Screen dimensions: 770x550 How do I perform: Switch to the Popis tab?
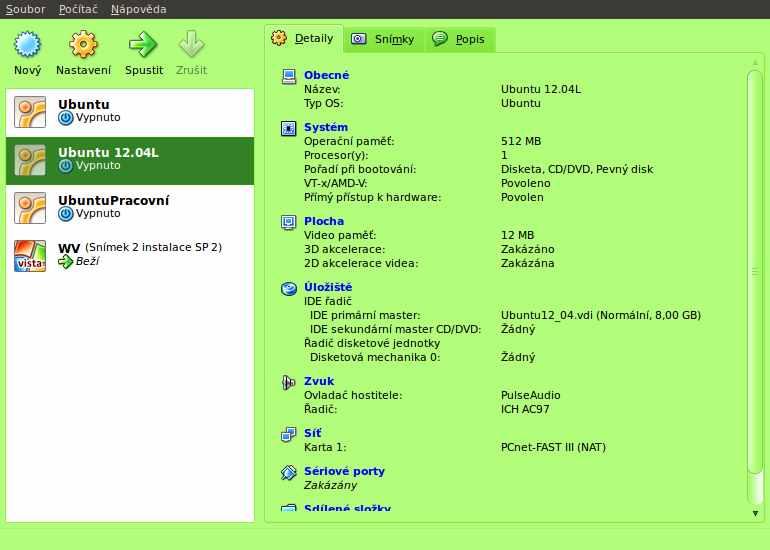(460, 39)
